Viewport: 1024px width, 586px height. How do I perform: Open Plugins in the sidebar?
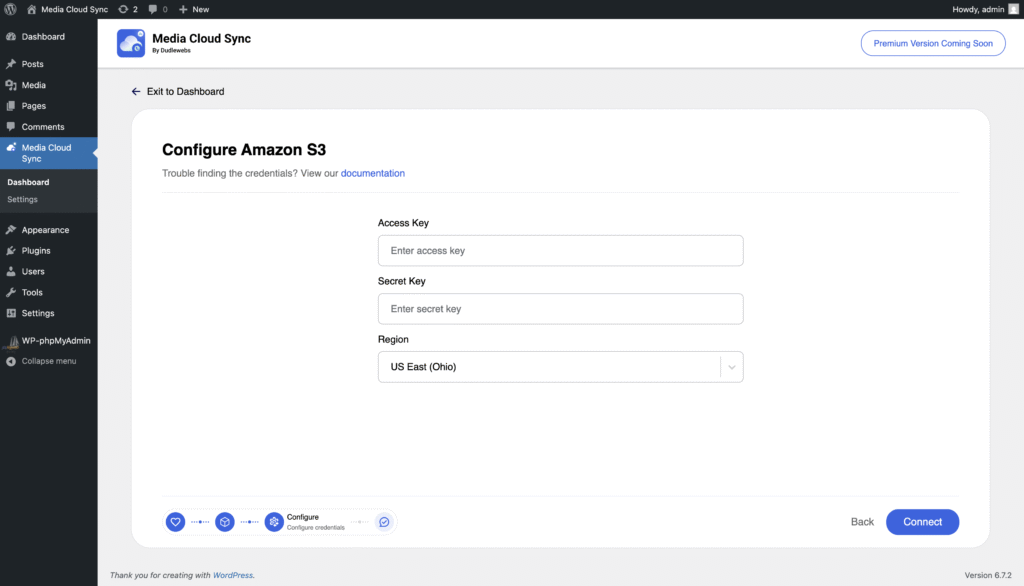click(x=36, y=251)
